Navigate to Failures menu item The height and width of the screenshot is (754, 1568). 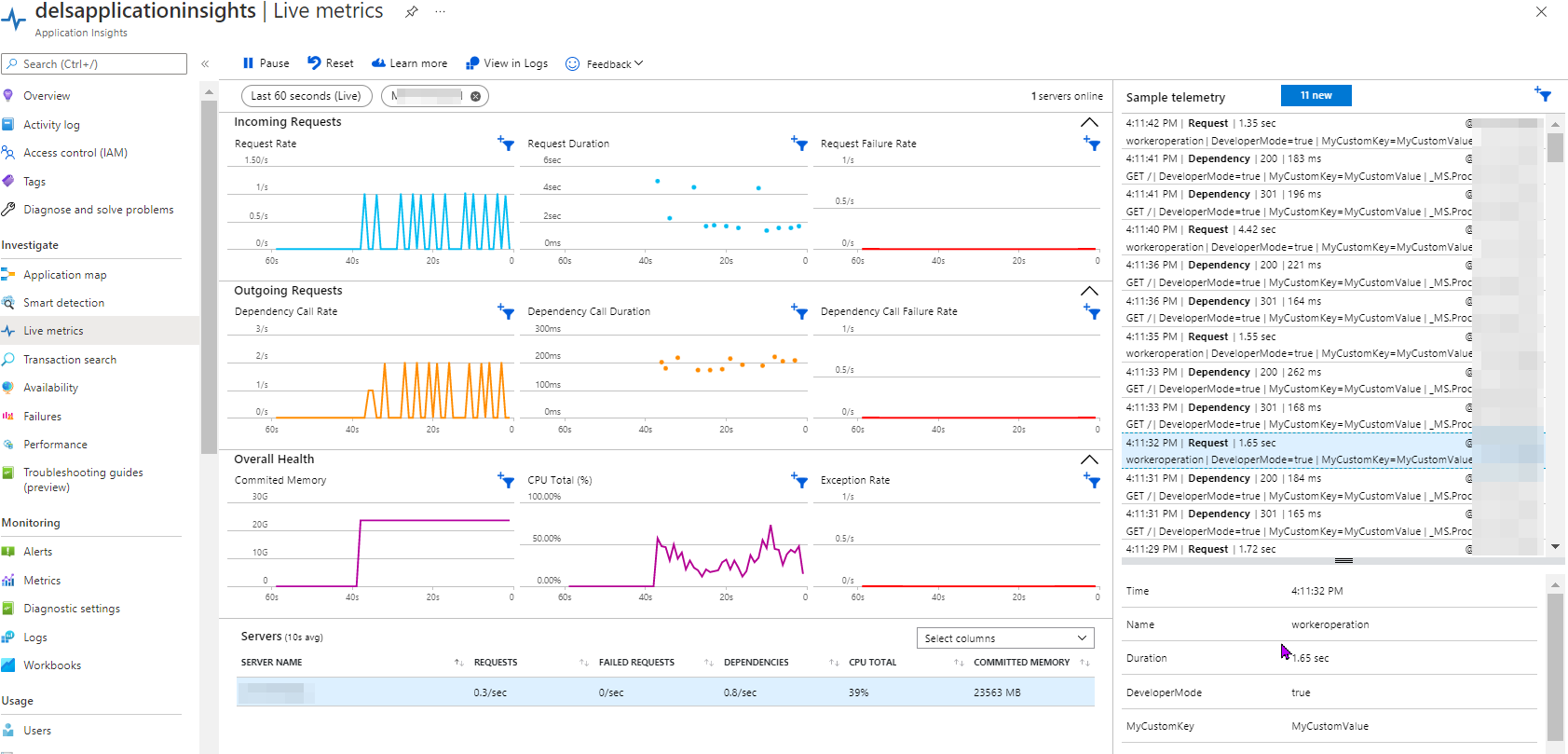click(42, 417)
